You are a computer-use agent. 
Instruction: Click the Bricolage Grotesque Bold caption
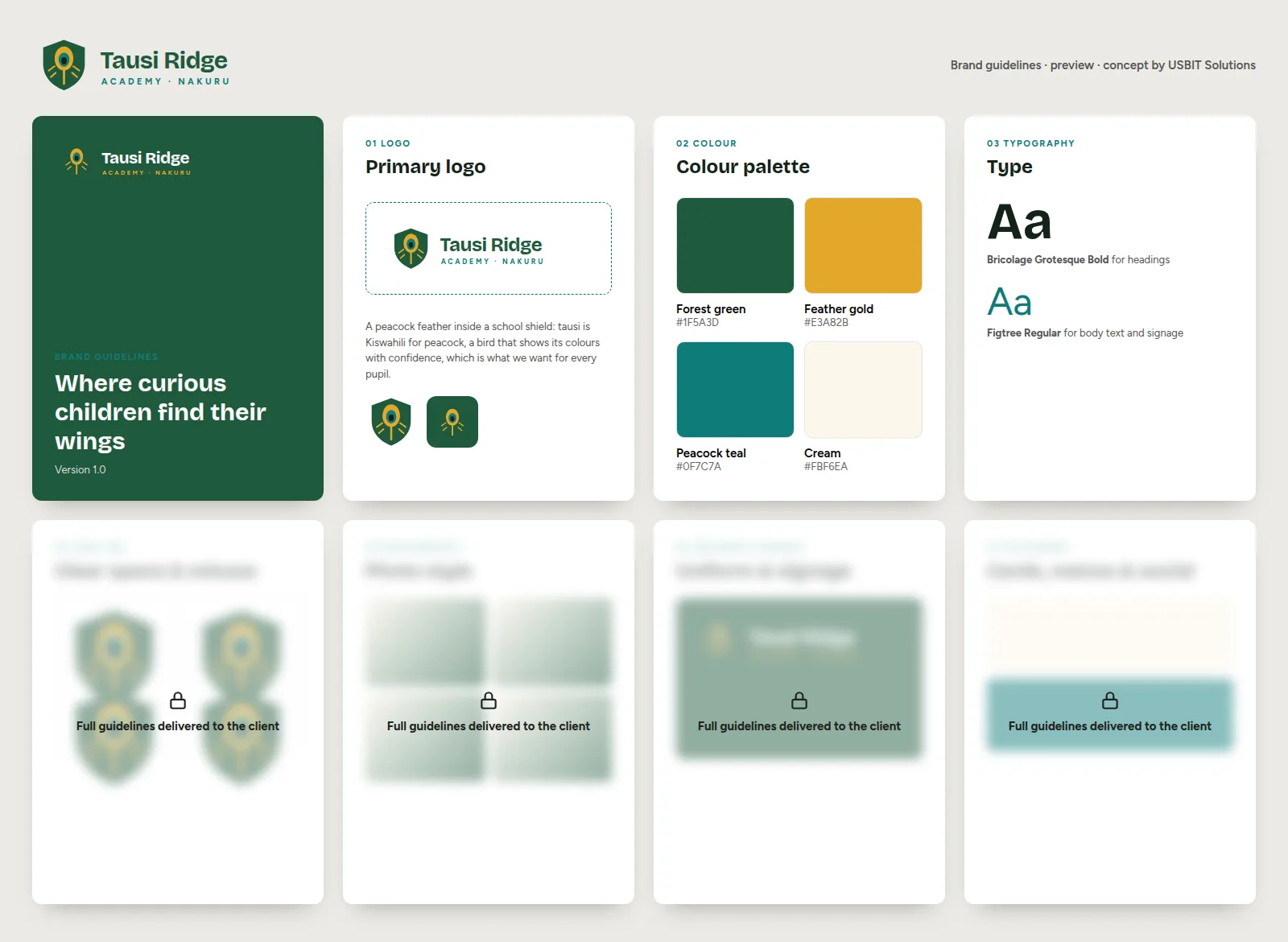pos(1078,259)
